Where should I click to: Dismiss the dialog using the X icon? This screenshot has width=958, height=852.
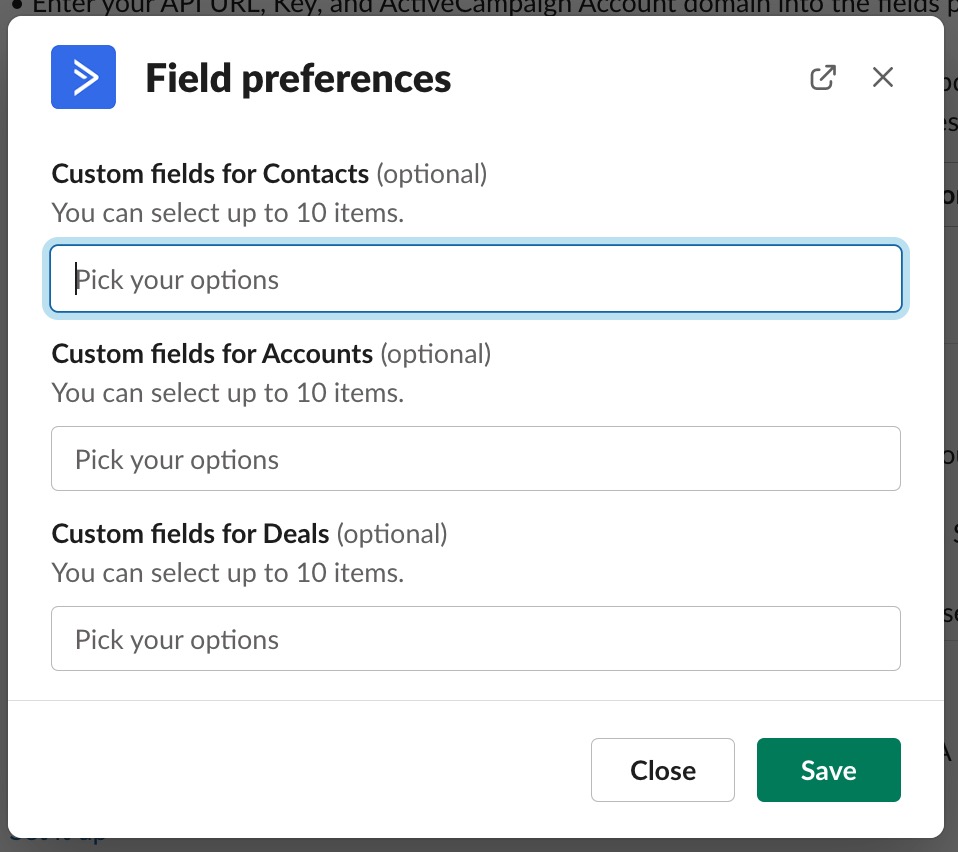coord(882,77)
